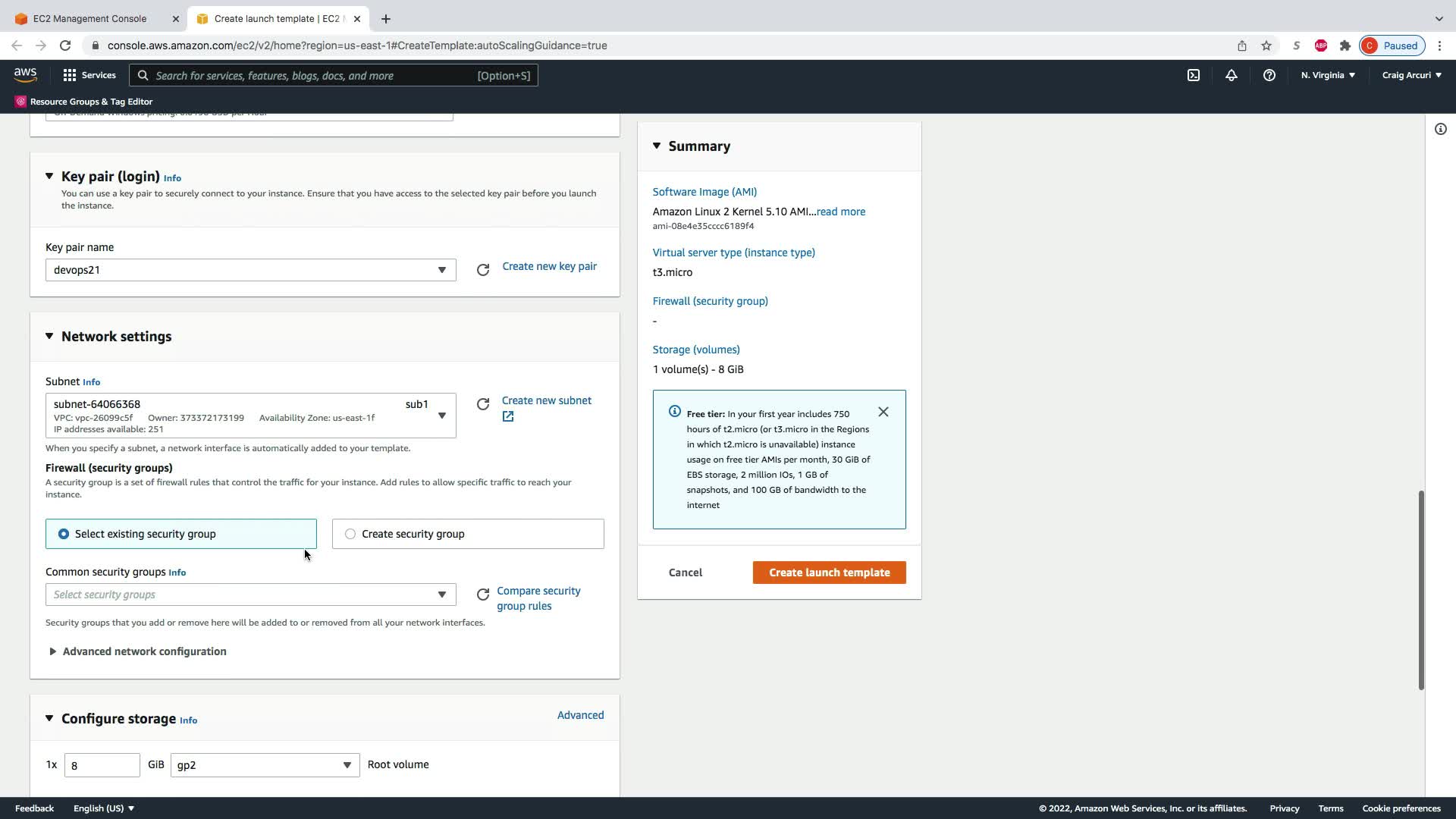Open the help question mark icon
Viewport: 1456px width, 819px height.
tap(1269, 75)
